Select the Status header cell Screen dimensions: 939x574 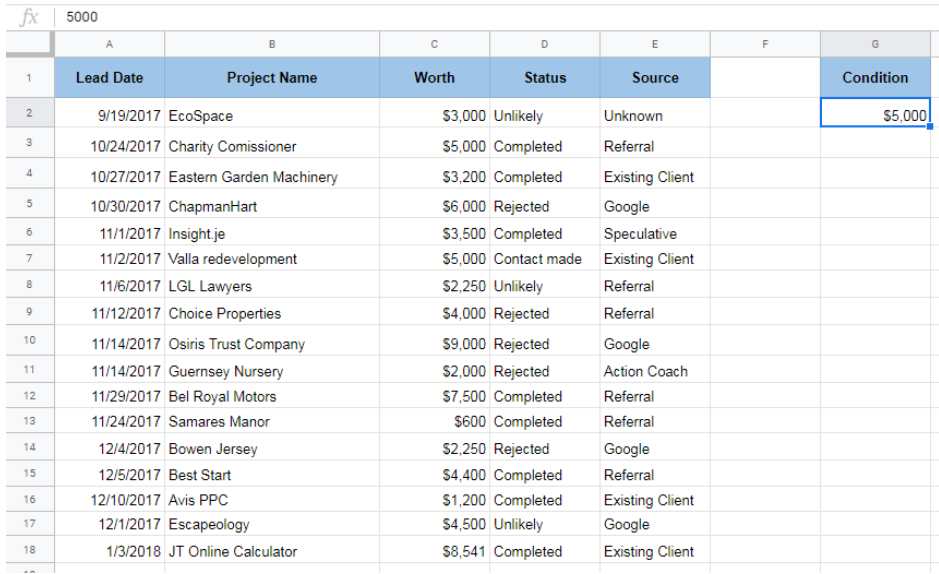[x=545, y=78]
